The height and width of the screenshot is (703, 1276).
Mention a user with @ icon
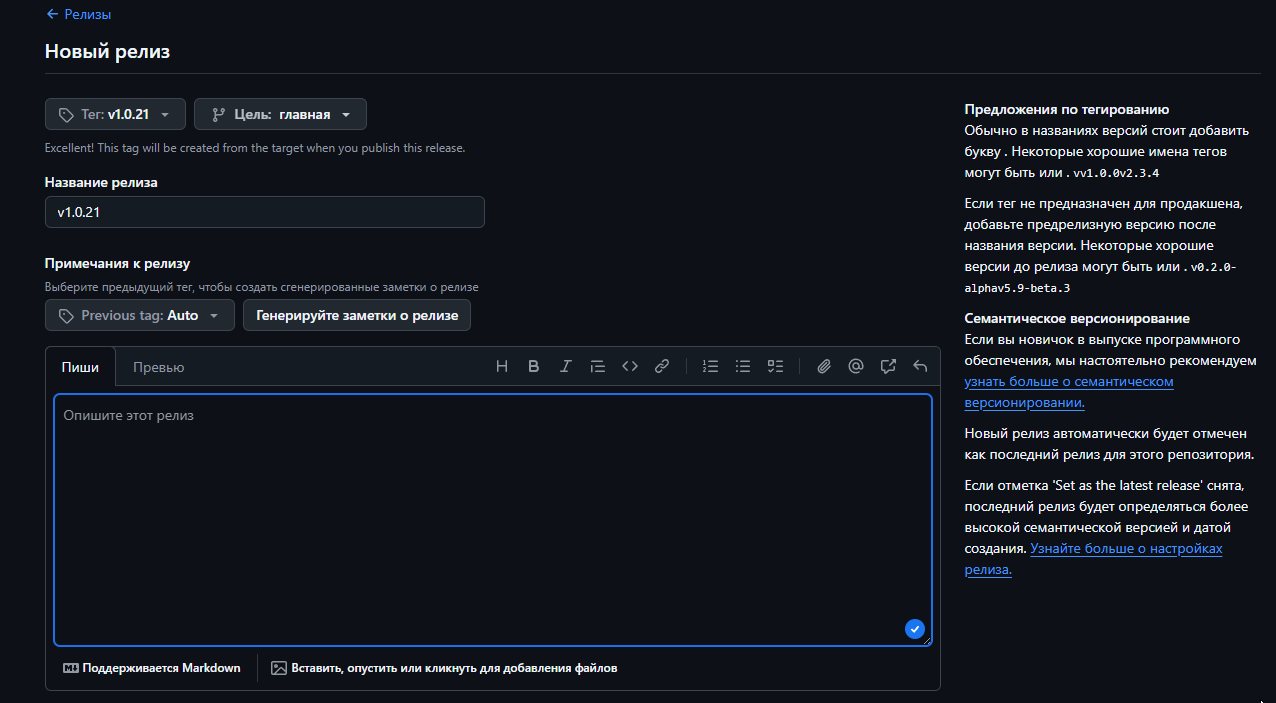tap(856, 367)
